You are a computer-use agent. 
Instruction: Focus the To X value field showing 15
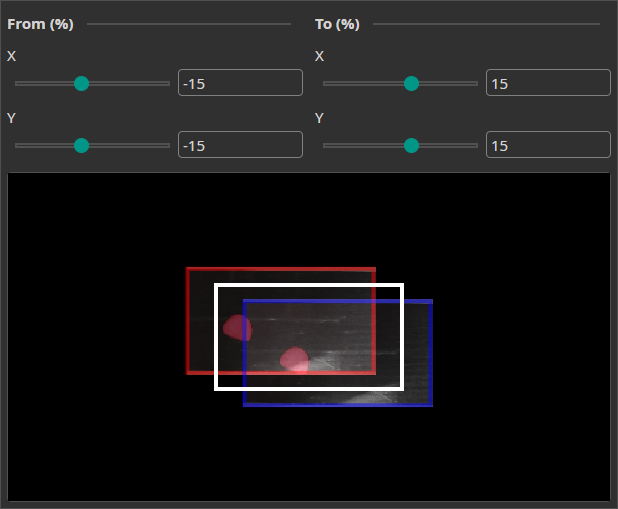coord(548,83)
